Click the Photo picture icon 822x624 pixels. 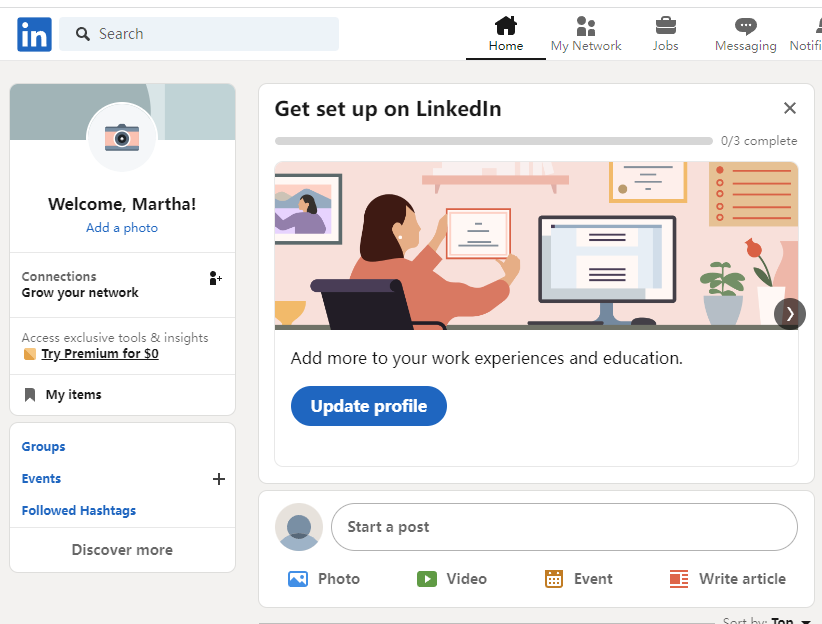[298, 579]
